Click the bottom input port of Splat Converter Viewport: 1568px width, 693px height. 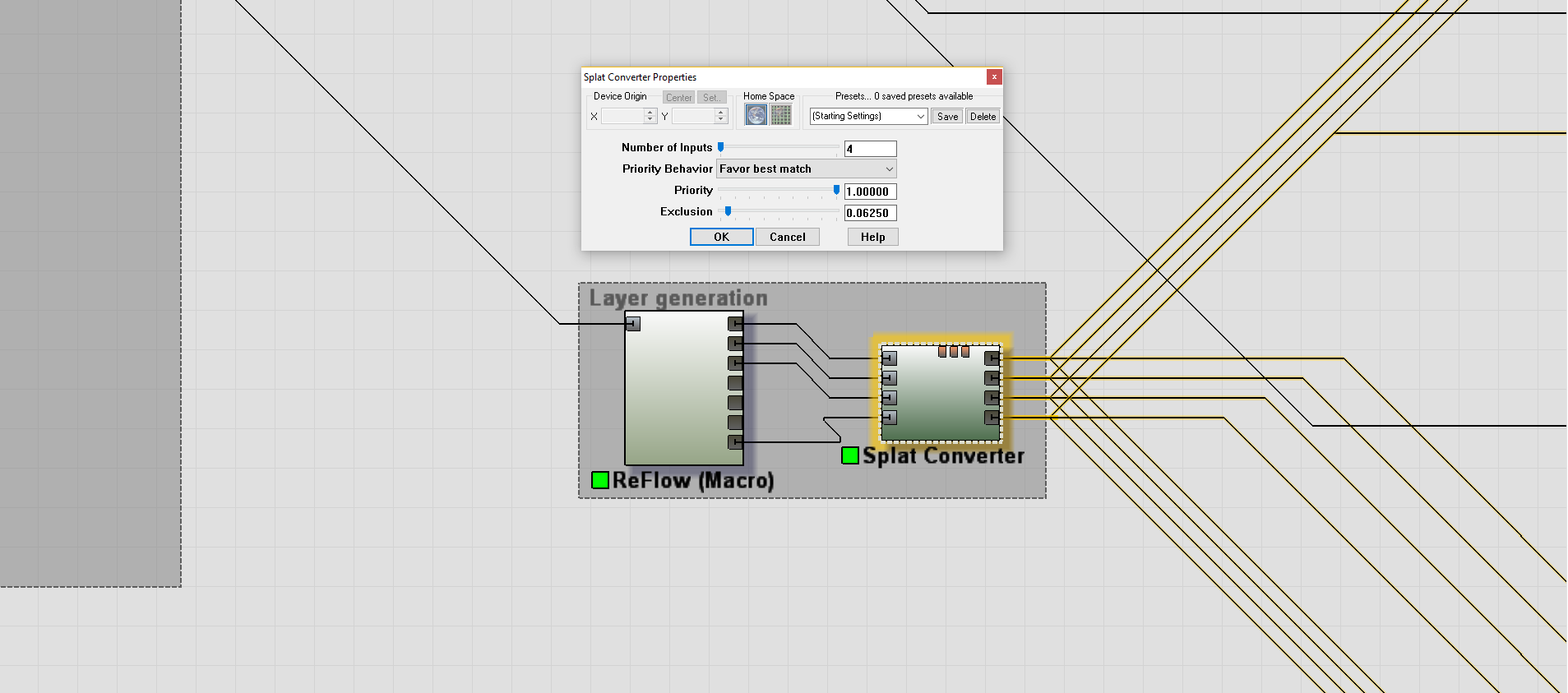click(x=890, y=418)
